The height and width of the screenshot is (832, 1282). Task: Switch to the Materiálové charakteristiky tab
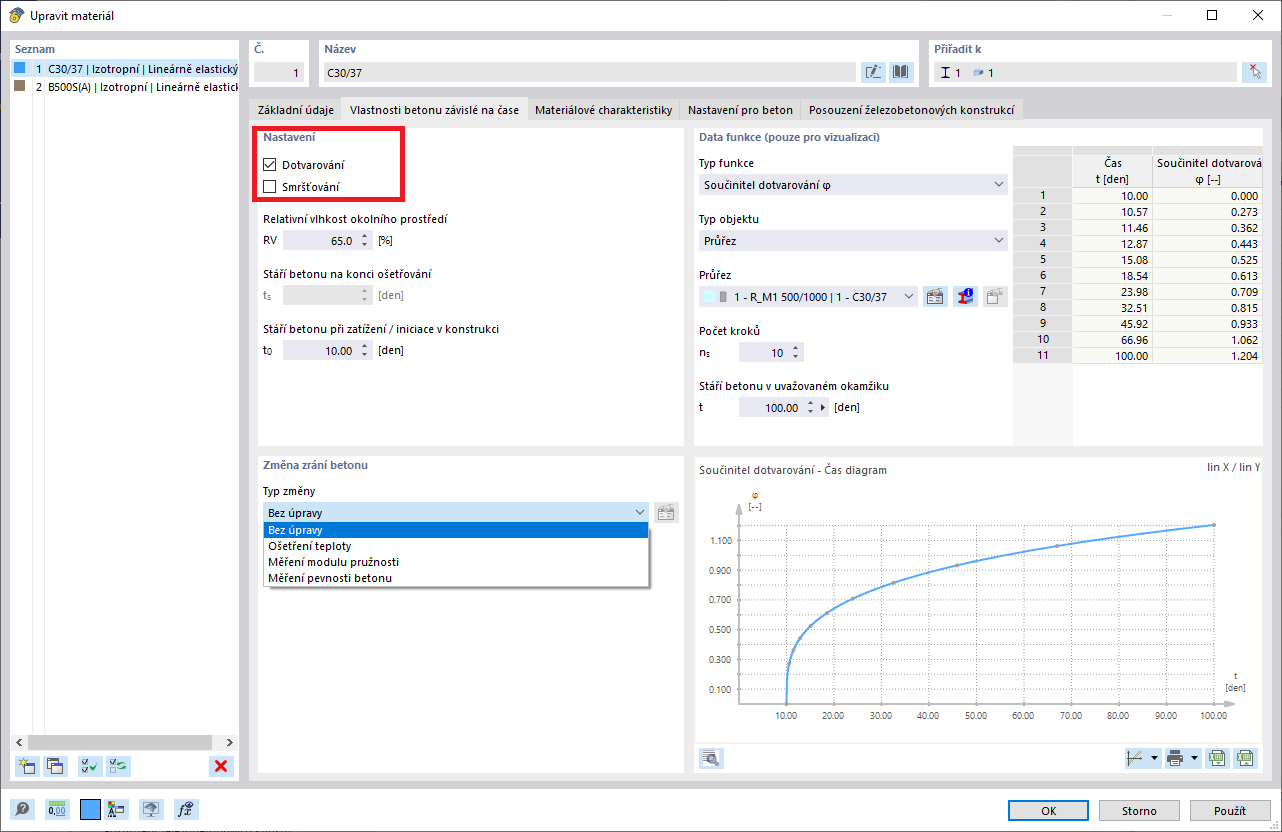(603, 110)
